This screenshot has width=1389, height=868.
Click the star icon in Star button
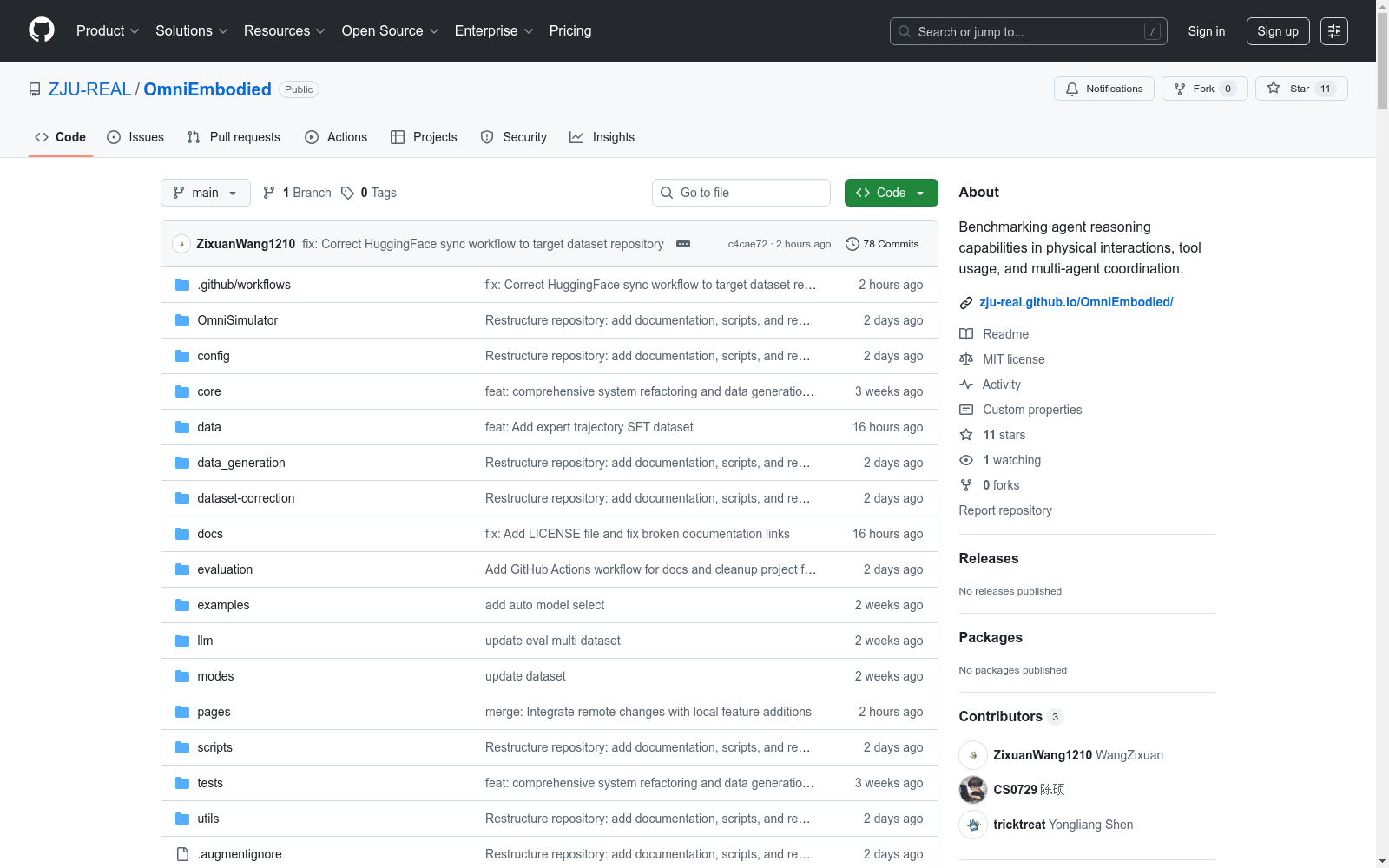coord(1274,88)
